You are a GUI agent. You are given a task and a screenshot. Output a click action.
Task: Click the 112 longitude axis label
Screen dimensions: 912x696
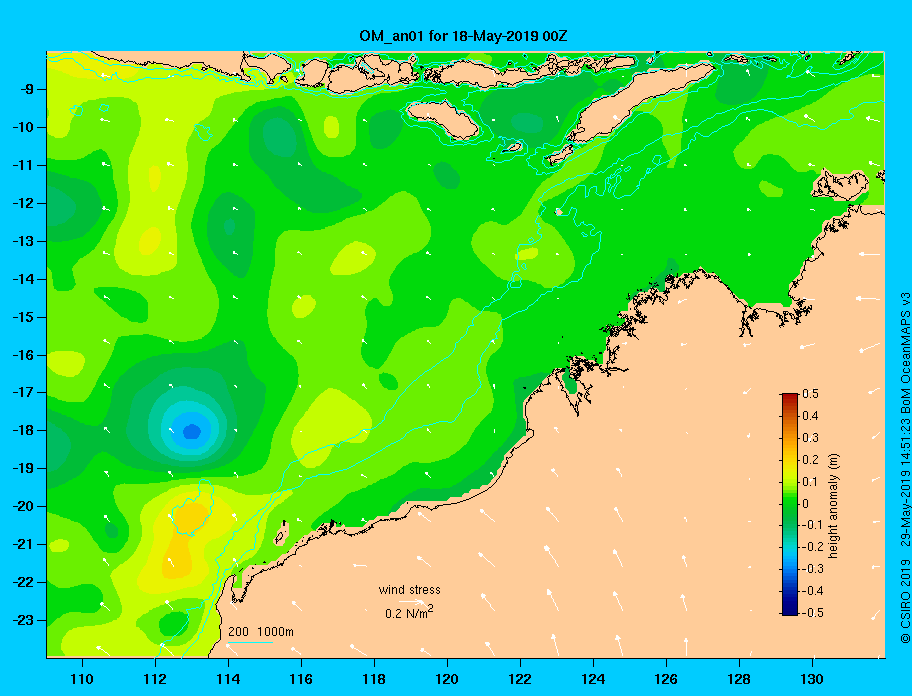[x=155, y=679]
